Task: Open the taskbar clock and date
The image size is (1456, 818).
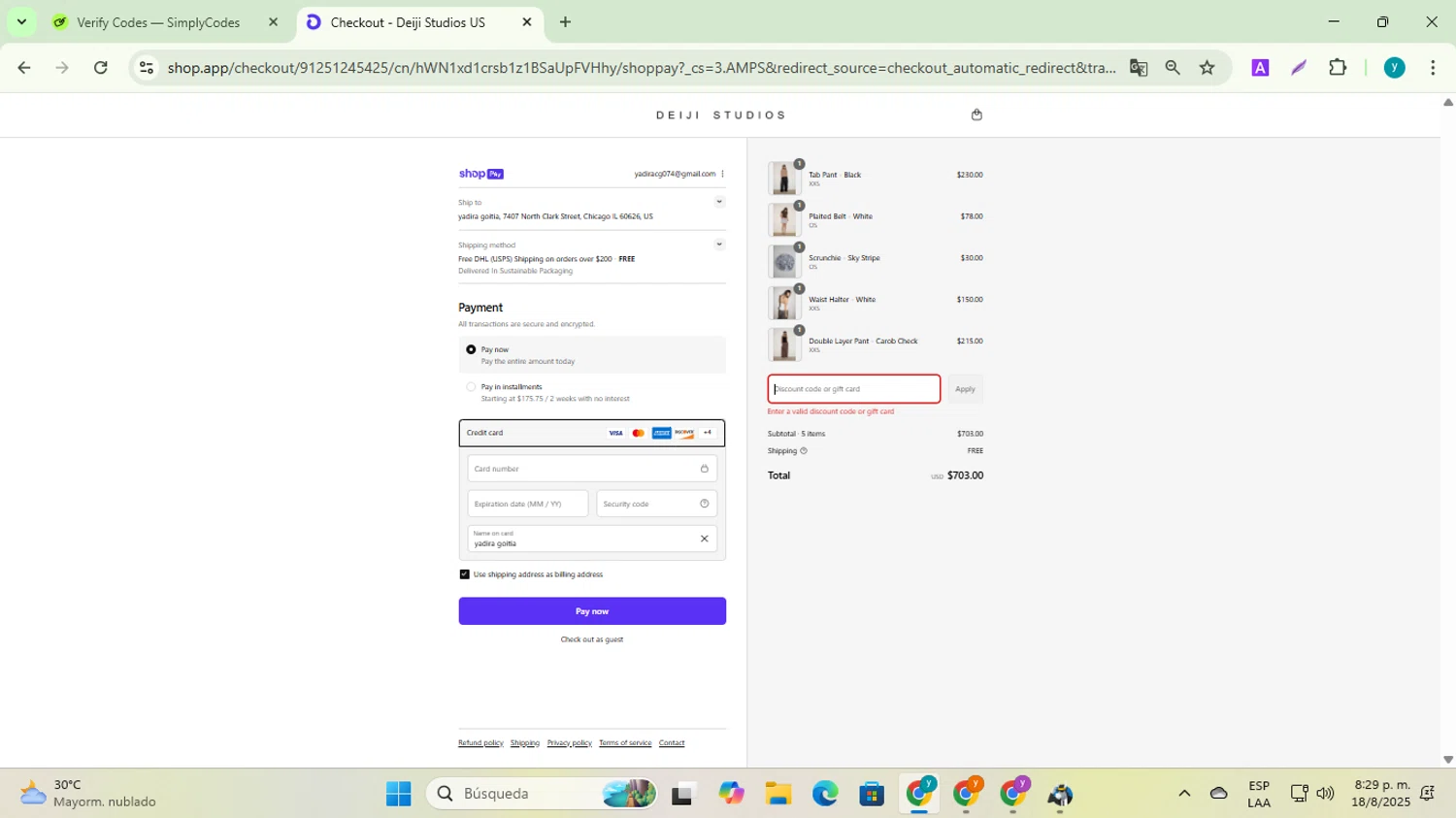Action: (1381, 794)
